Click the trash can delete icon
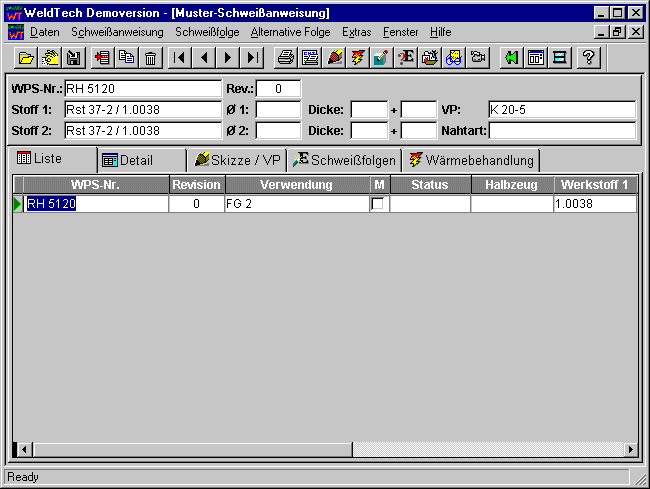This screenshot has height=489, width=650. click(x=150, y=58)
